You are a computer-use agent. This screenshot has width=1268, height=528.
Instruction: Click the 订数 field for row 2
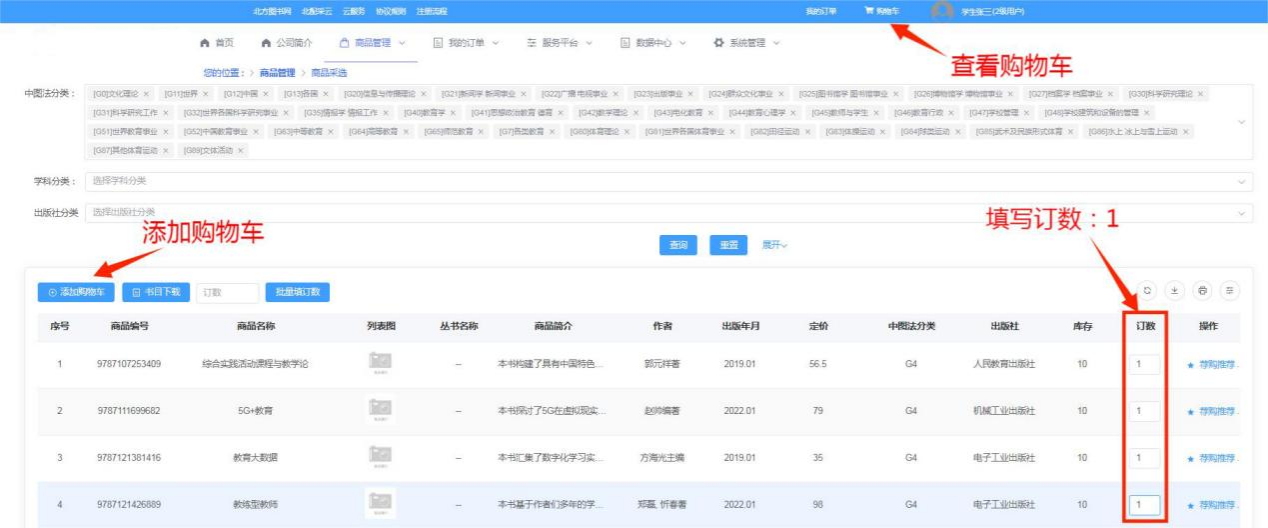pyautogui.click(x=1145, y=411)
